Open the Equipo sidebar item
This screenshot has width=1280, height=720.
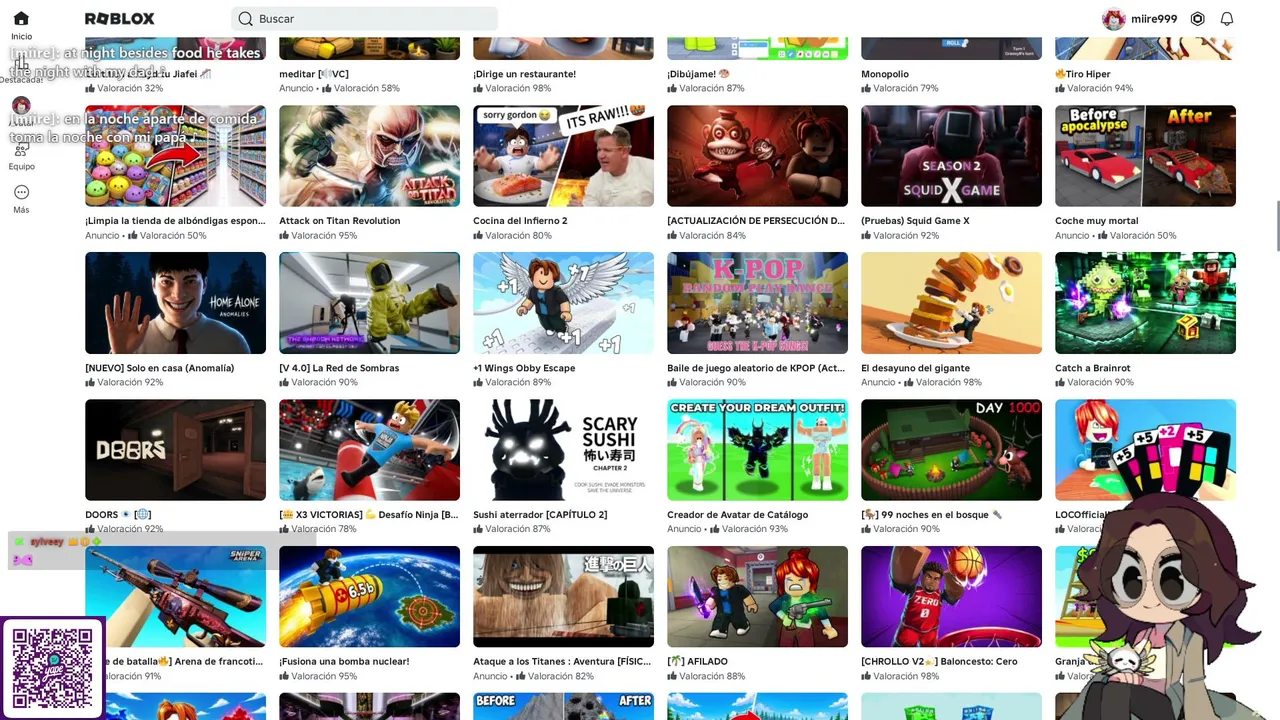click(x=21, y=156)
